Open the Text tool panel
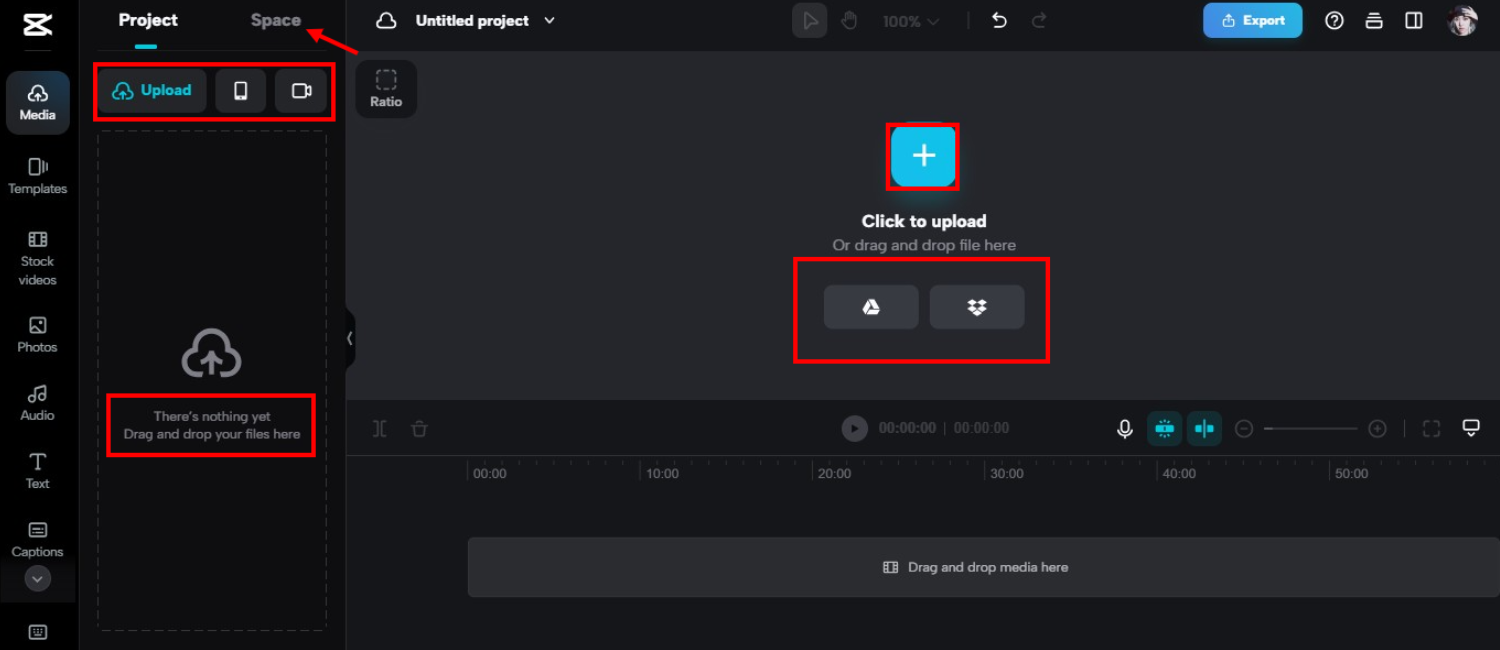Image resolution: width=1500 pixels, height=650 pixels. click(x=37, y=470)
